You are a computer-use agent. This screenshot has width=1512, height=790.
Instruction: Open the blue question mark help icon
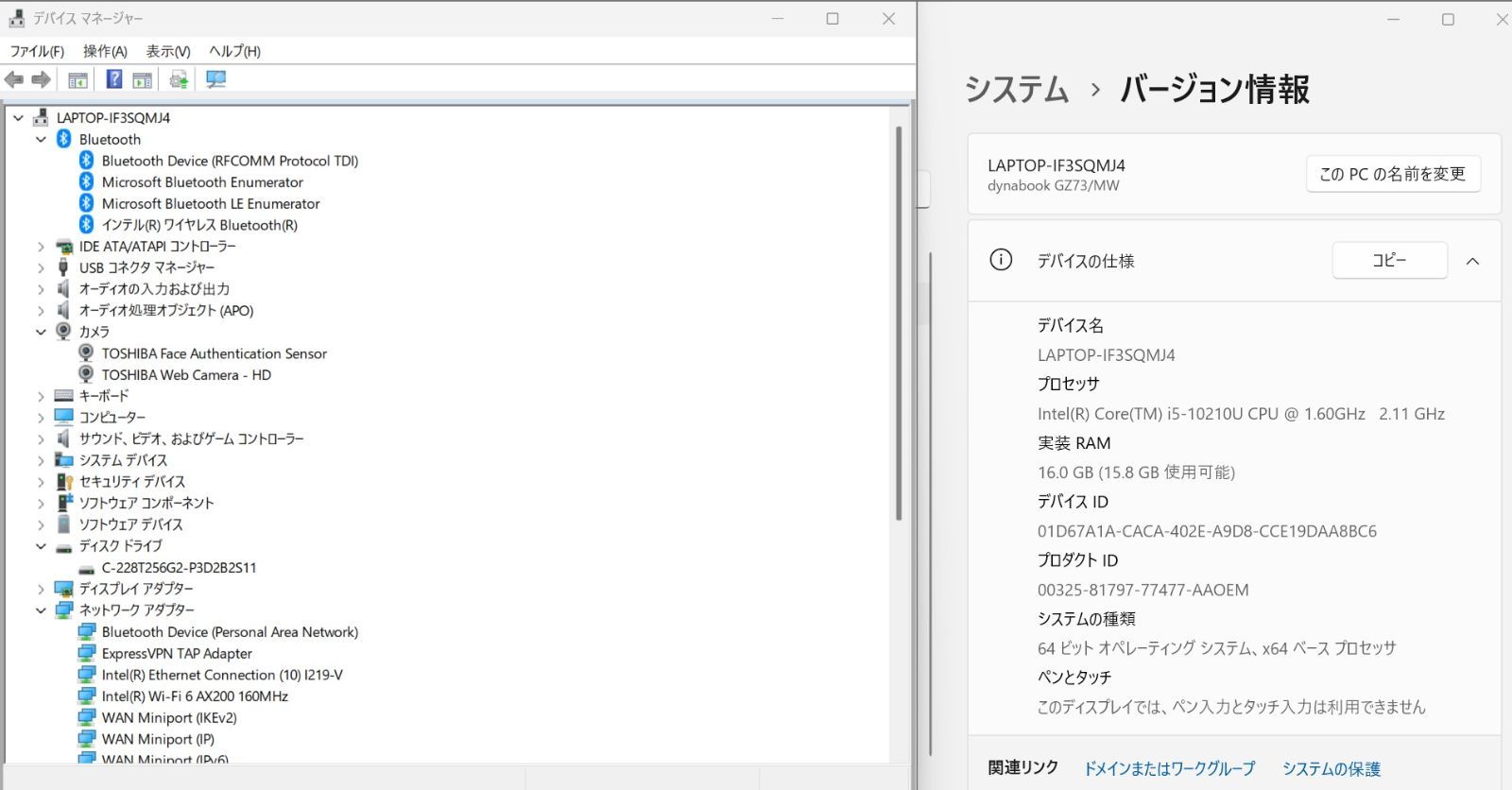(113, 79)
